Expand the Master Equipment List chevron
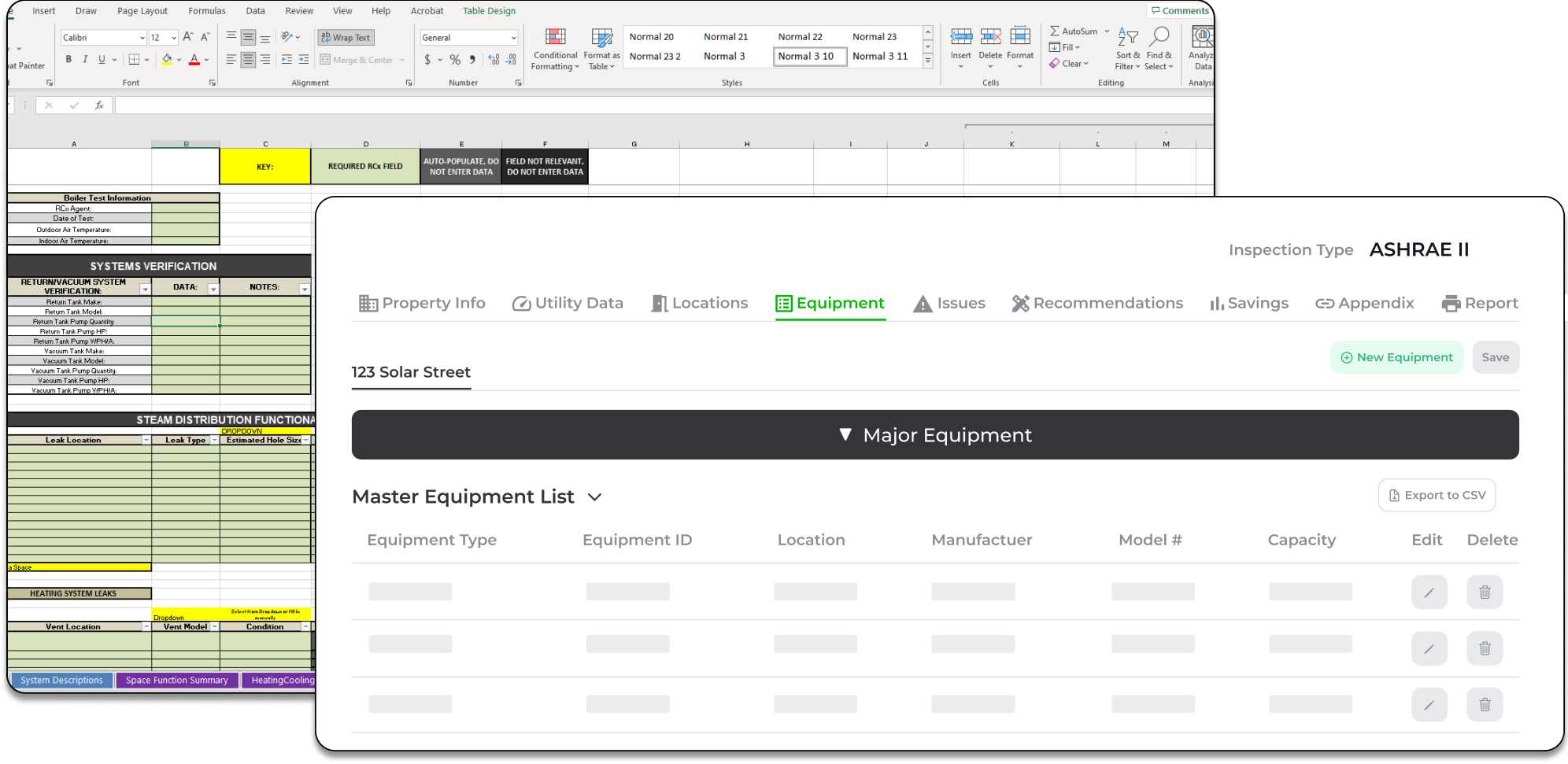This screenshot has height=764, width=1568. click(595, 497)
